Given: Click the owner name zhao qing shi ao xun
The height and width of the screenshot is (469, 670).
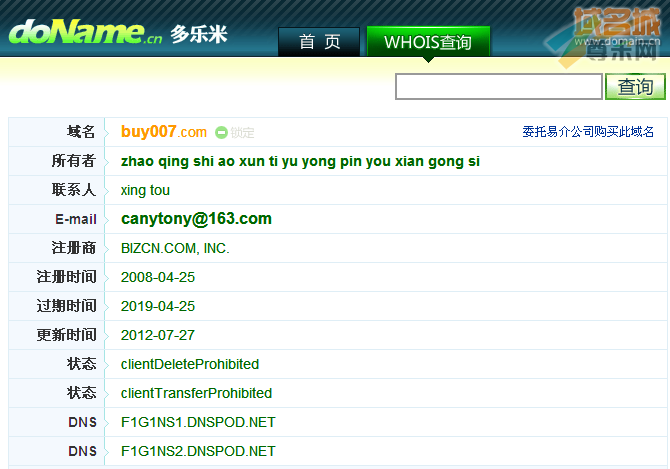Looking at the screenshot, I should click(x=300, y=161).
